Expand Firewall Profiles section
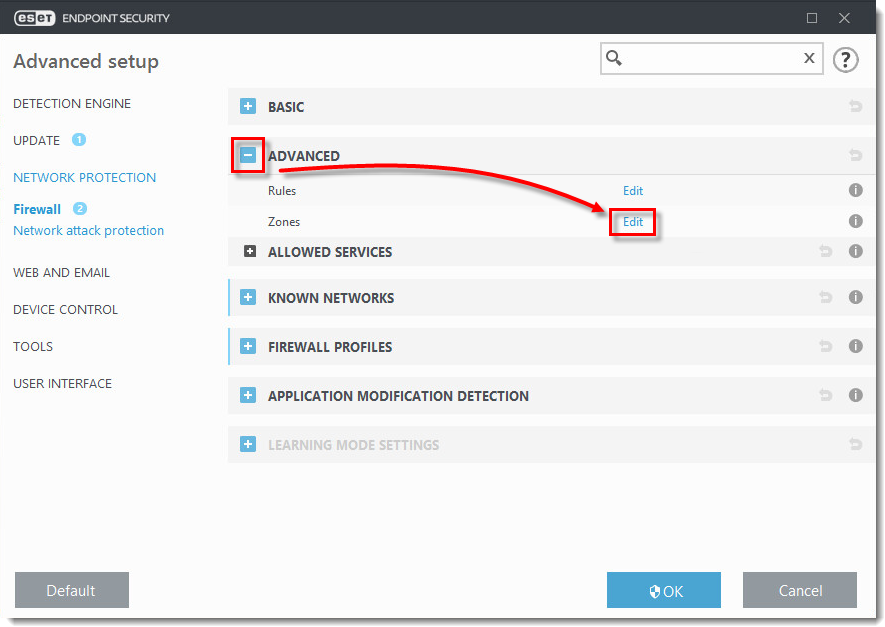This screenshot has height=627, width=885. click(248, 347)
